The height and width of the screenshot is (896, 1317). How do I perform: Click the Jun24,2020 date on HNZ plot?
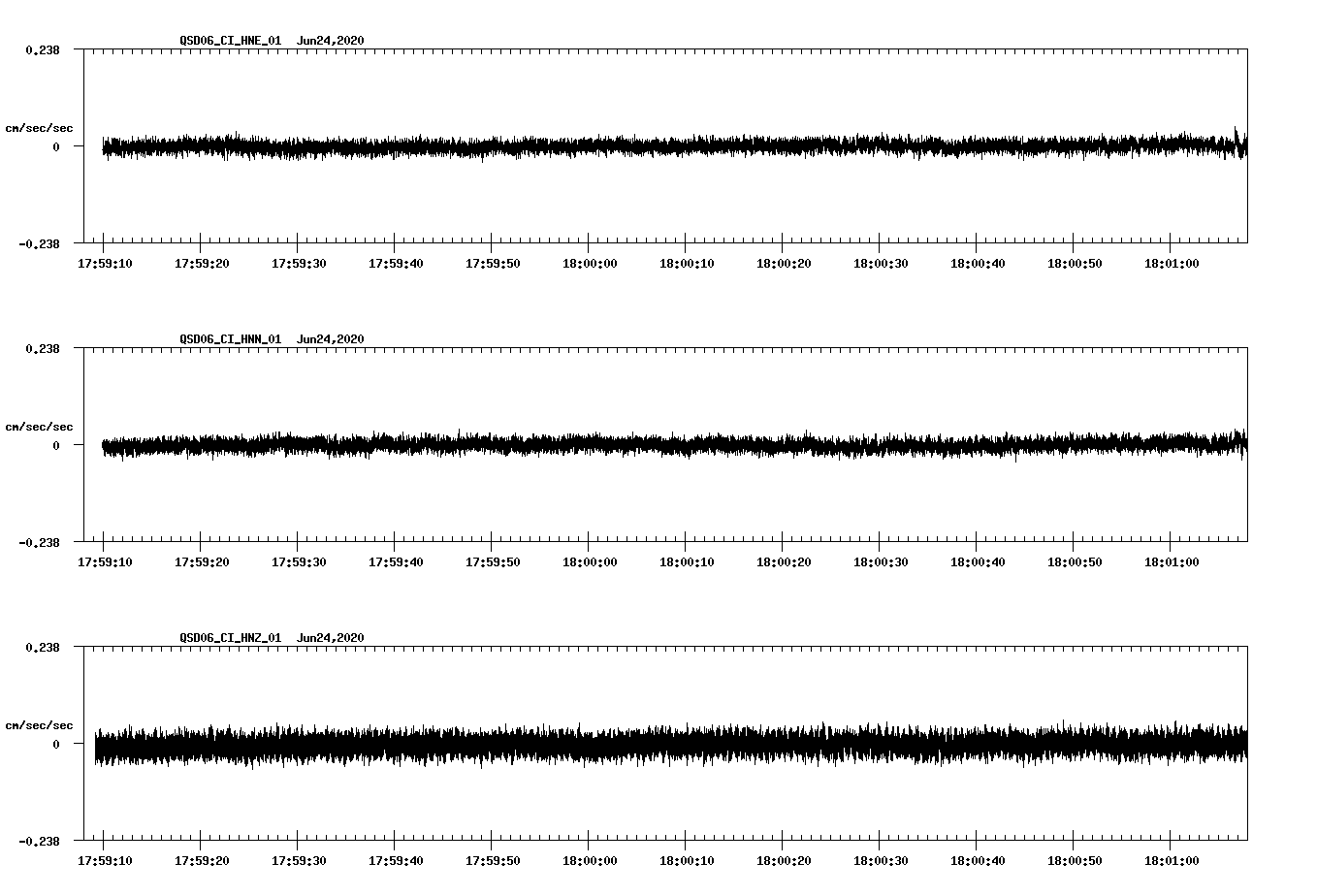coord(331,638)
